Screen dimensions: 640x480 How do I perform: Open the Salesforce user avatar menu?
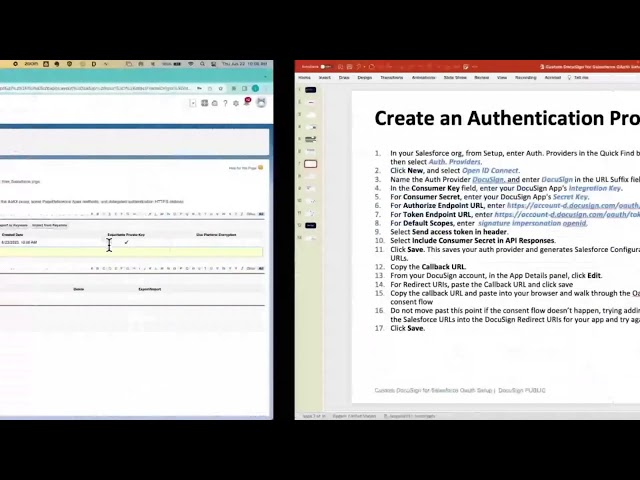[x=261, y=103]
